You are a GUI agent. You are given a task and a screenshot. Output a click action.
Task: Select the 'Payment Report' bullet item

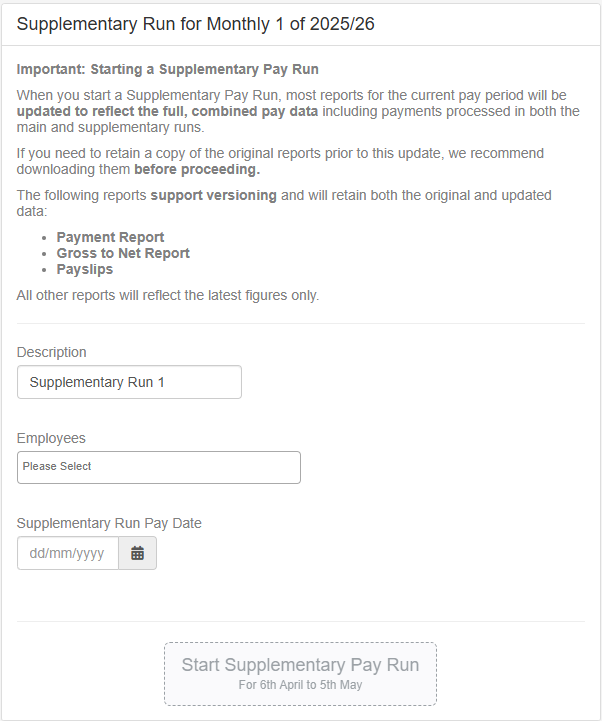[110, 237]
